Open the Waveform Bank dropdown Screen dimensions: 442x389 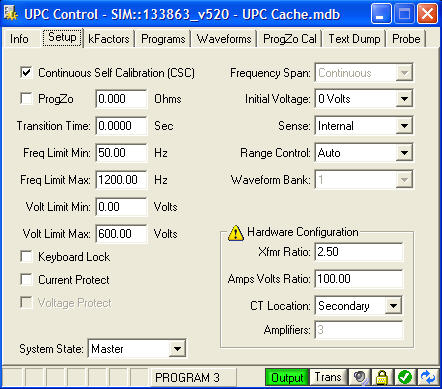pyautogui.click(x=364, y=180)
